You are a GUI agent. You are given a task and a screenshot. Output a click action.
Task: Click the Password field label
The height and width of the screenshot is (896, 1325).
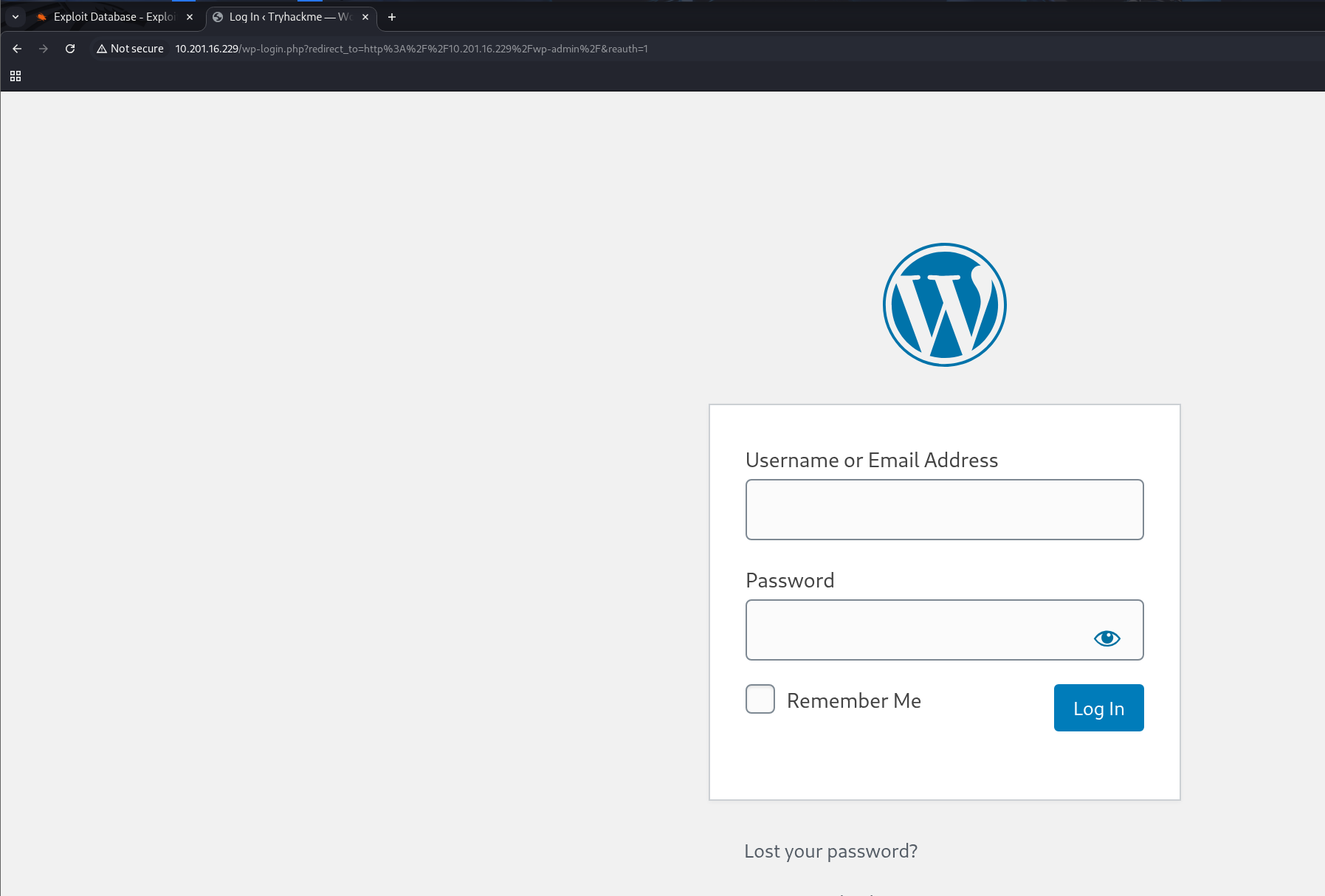790,580
